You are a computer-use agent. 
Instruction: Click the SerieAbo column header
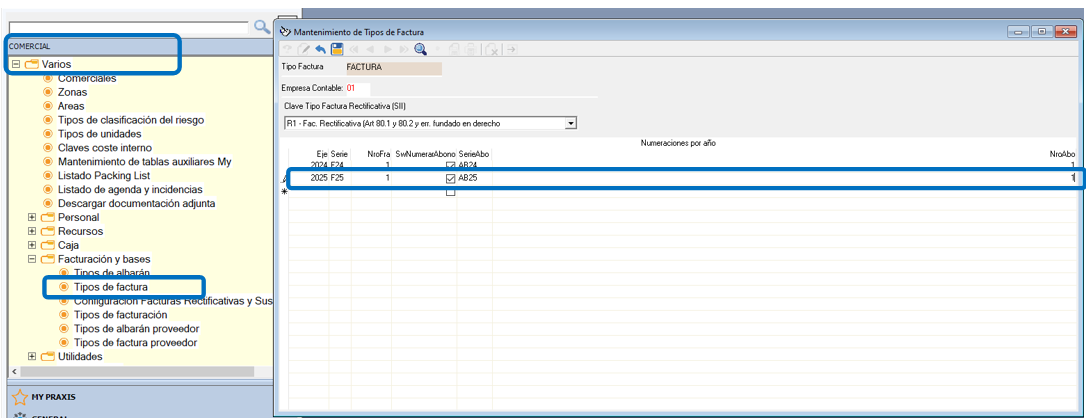tap(474, 154)
